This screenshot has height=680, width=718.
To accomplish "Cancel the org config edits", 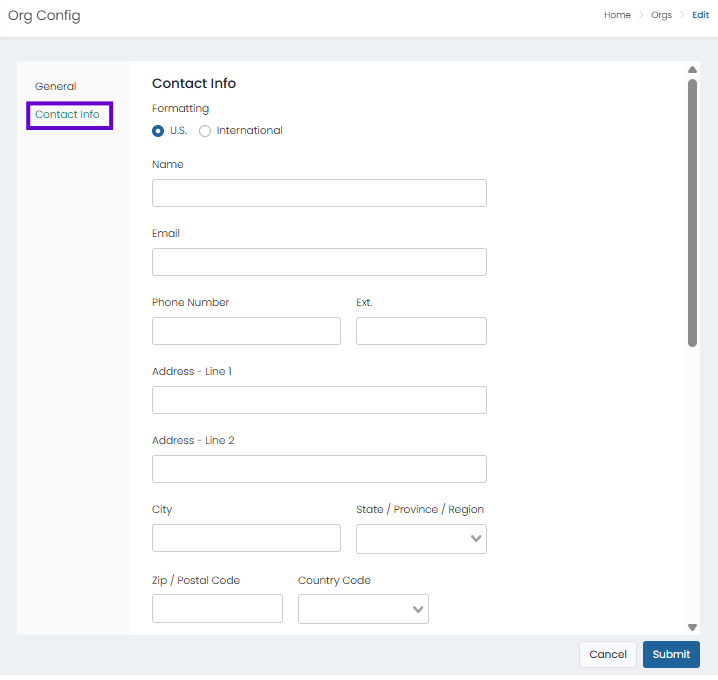I will click(x=608, y=654).
